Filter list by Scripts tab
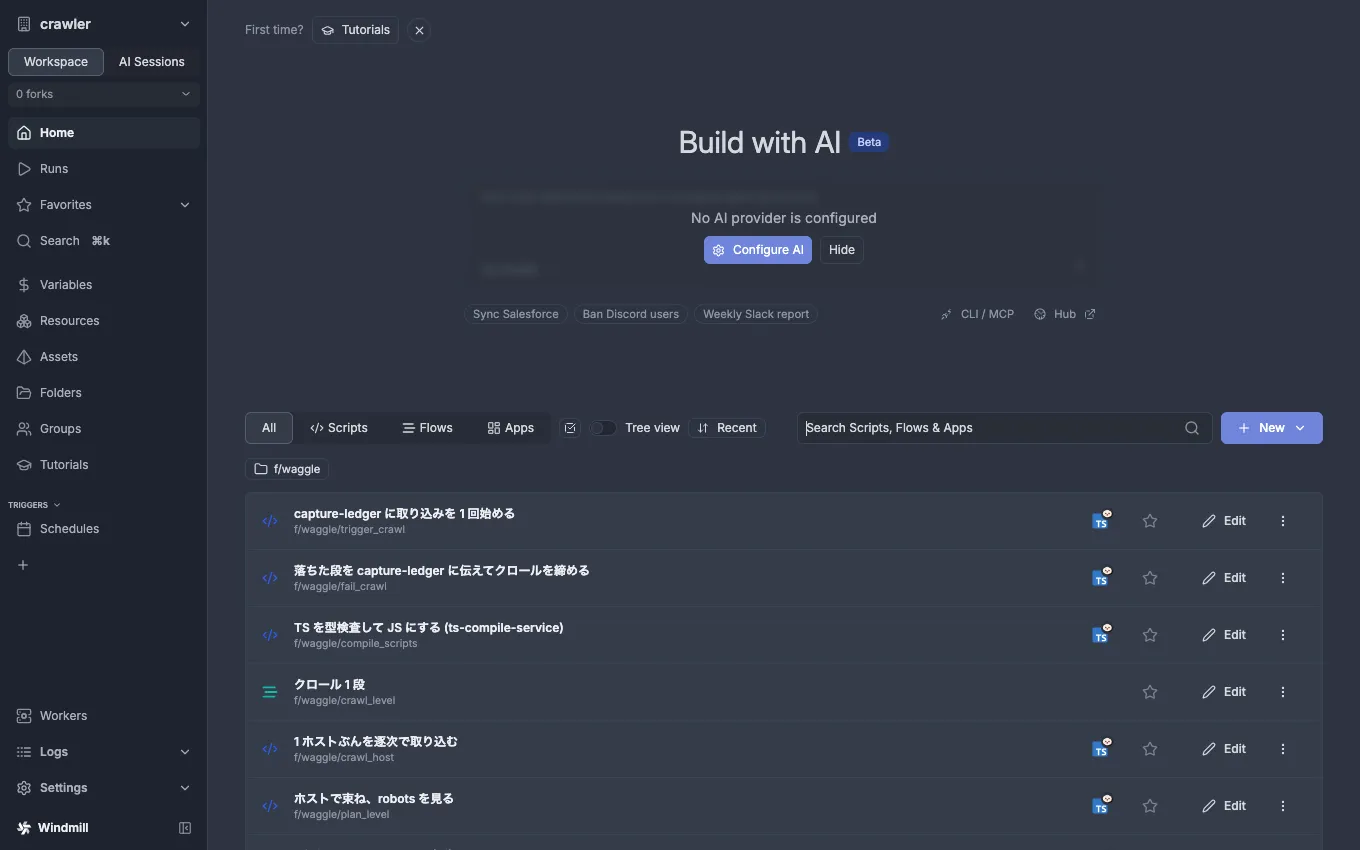This screenshot has width=1360, height=850. (339, 428)
